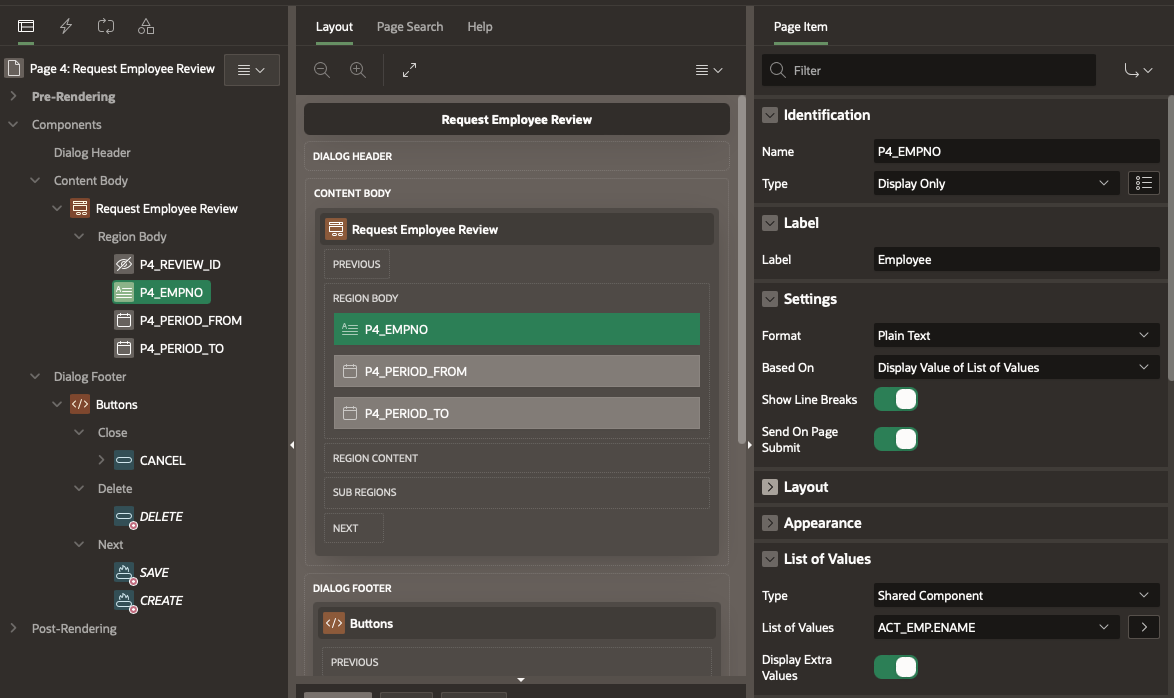The image size is (1174, 698).
Task: Disable Display Extra Values switch
Action: (895, 667)
